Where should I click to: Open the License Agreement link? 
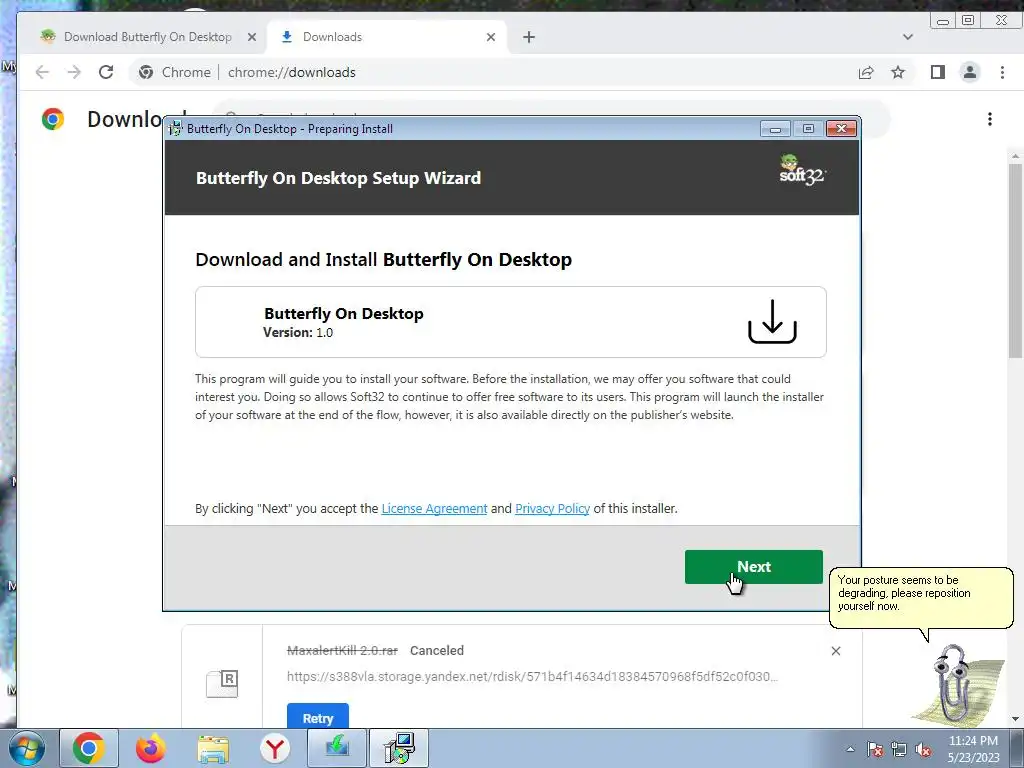coord(434,508)
